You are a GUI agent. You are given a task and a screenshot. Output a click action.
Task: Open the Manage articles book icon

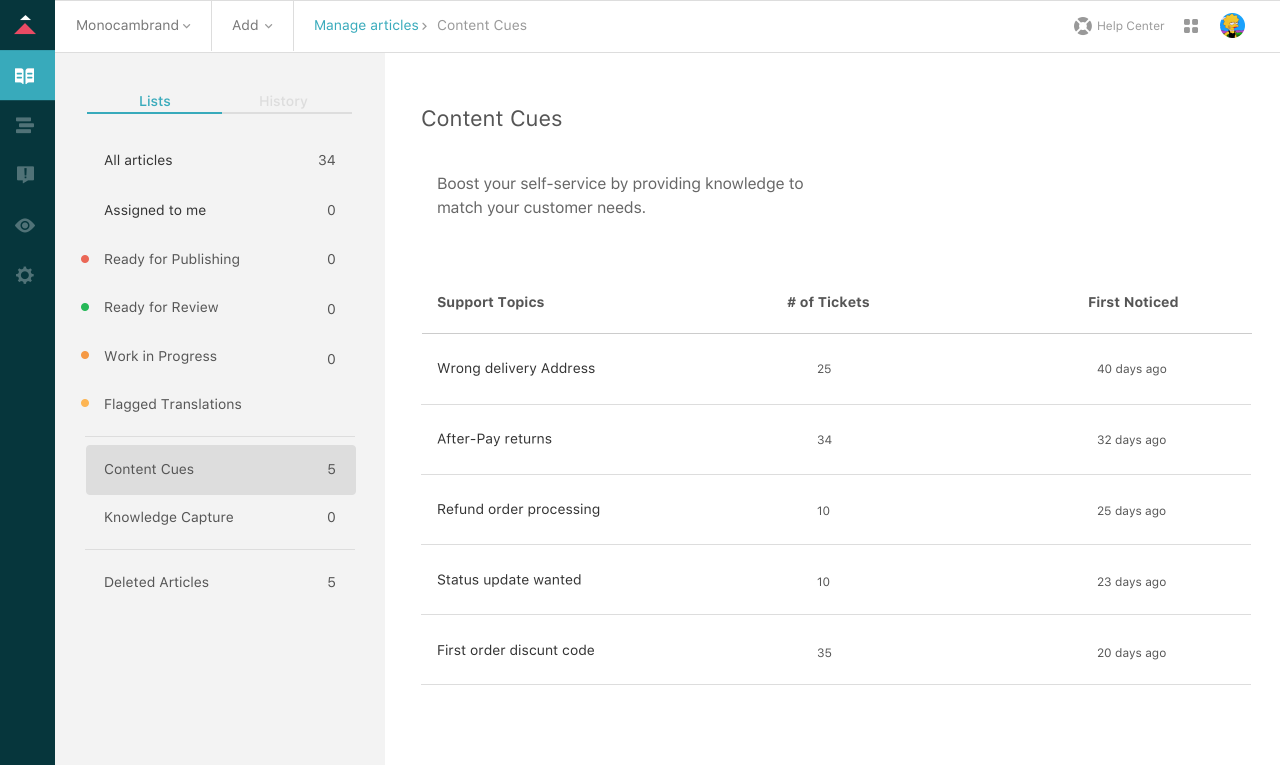pos(25,76)
